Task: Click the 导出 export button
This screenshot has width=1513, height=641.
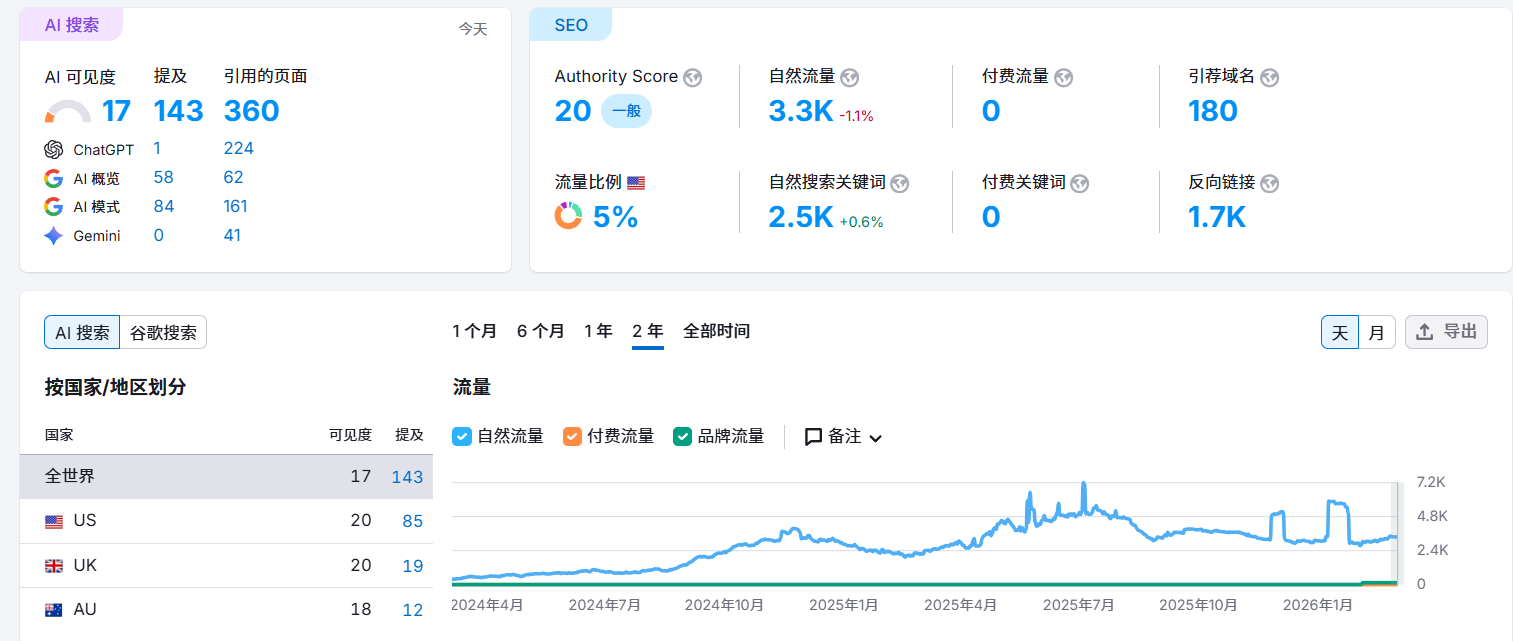Action: tap(1446, 332)
